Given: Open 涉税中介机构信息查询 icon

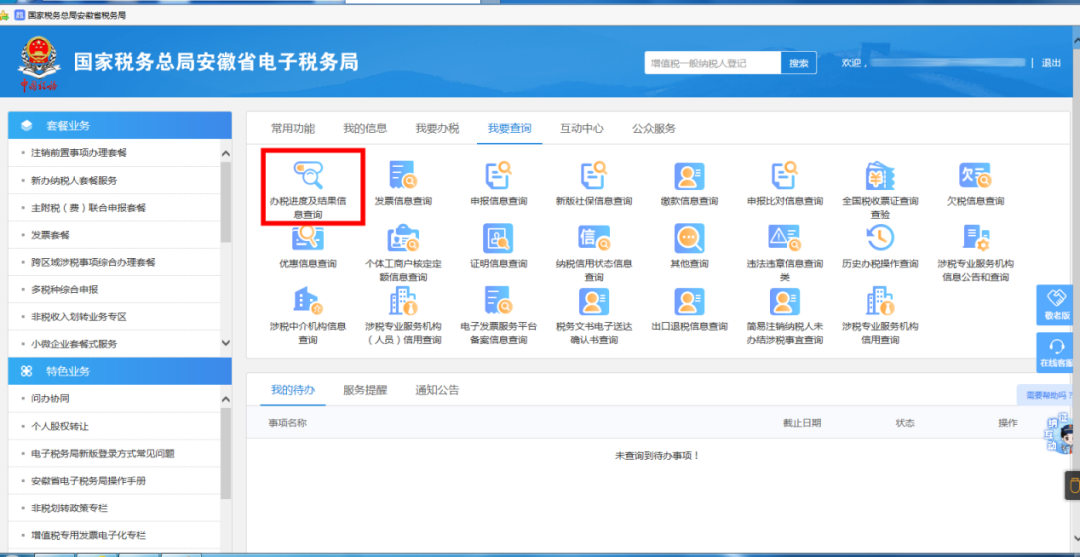Looking at the screenshot, I should [x=308, y=300].
